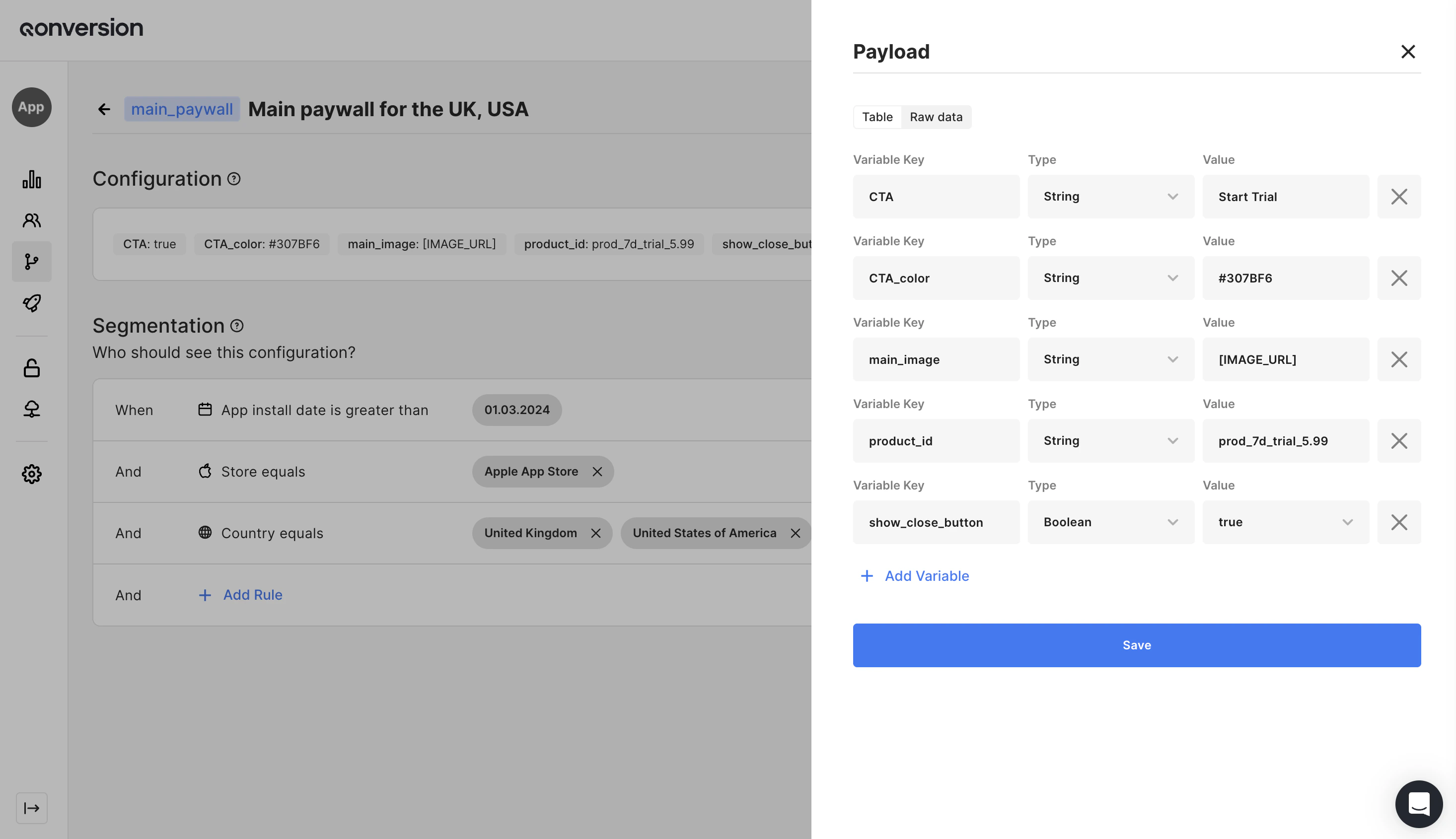Open the Type dropdown for CTA
1456x839 pixels.
click(1110, 197)
